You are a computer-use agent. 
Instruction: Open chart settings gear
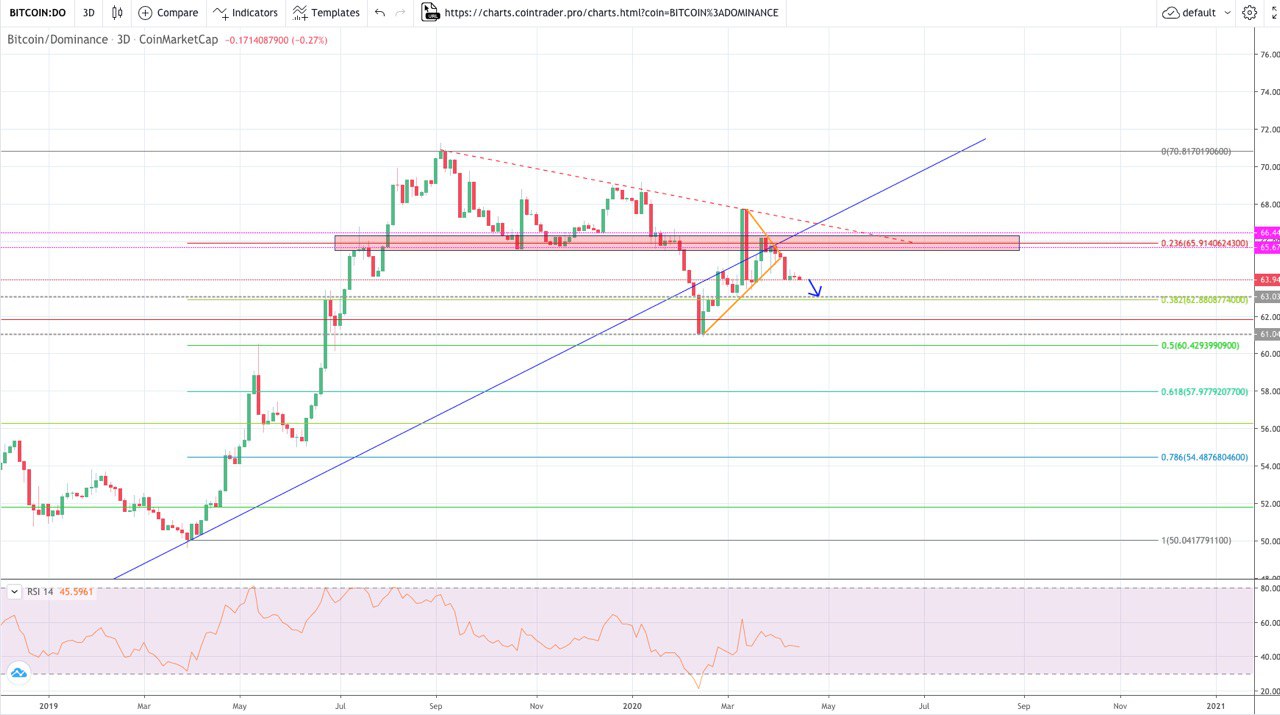(x=1249, y=13)
